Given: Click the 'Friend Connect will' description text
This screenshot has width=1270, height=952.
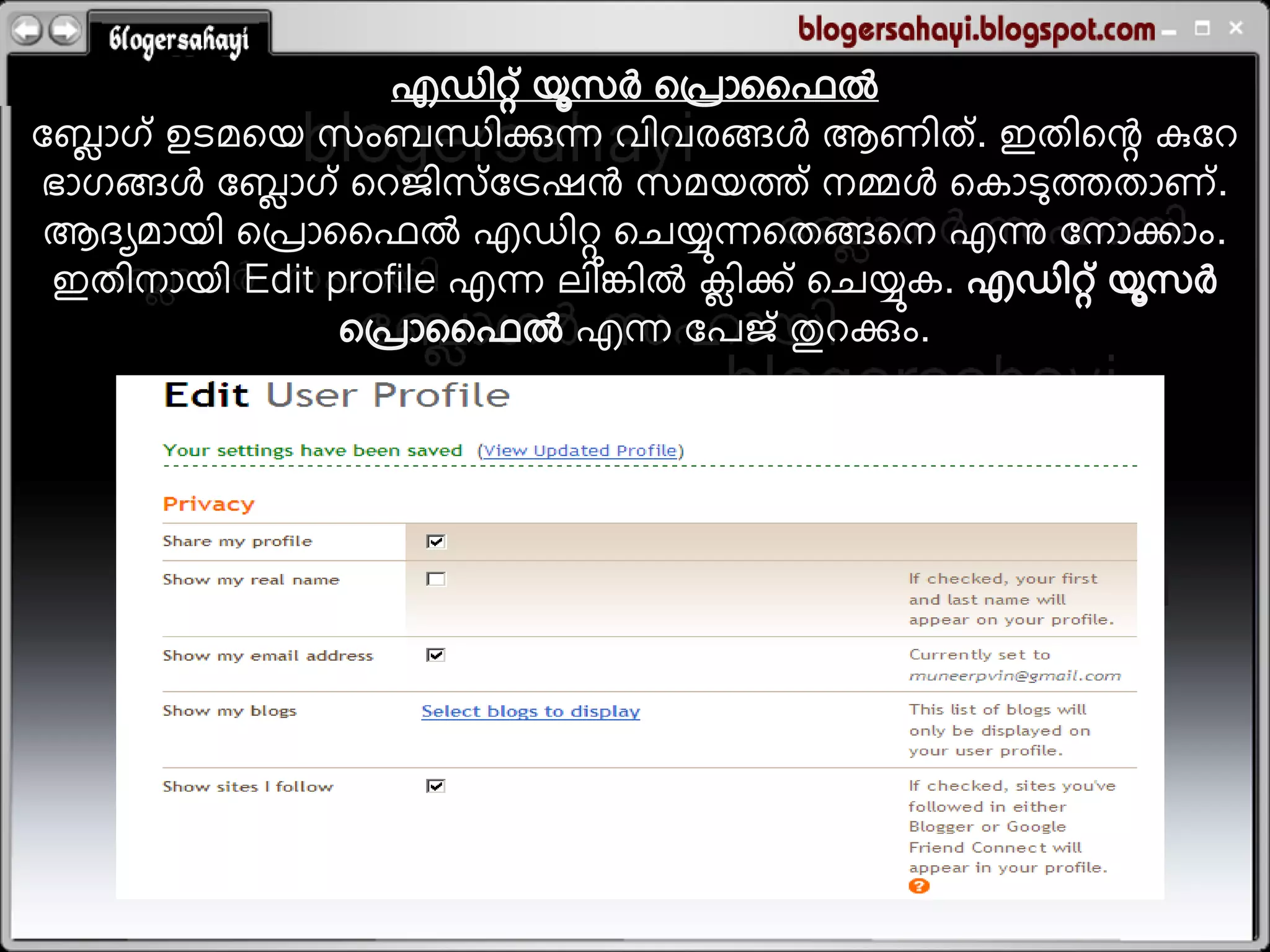Looking at the screenshot, I should 995,847.
